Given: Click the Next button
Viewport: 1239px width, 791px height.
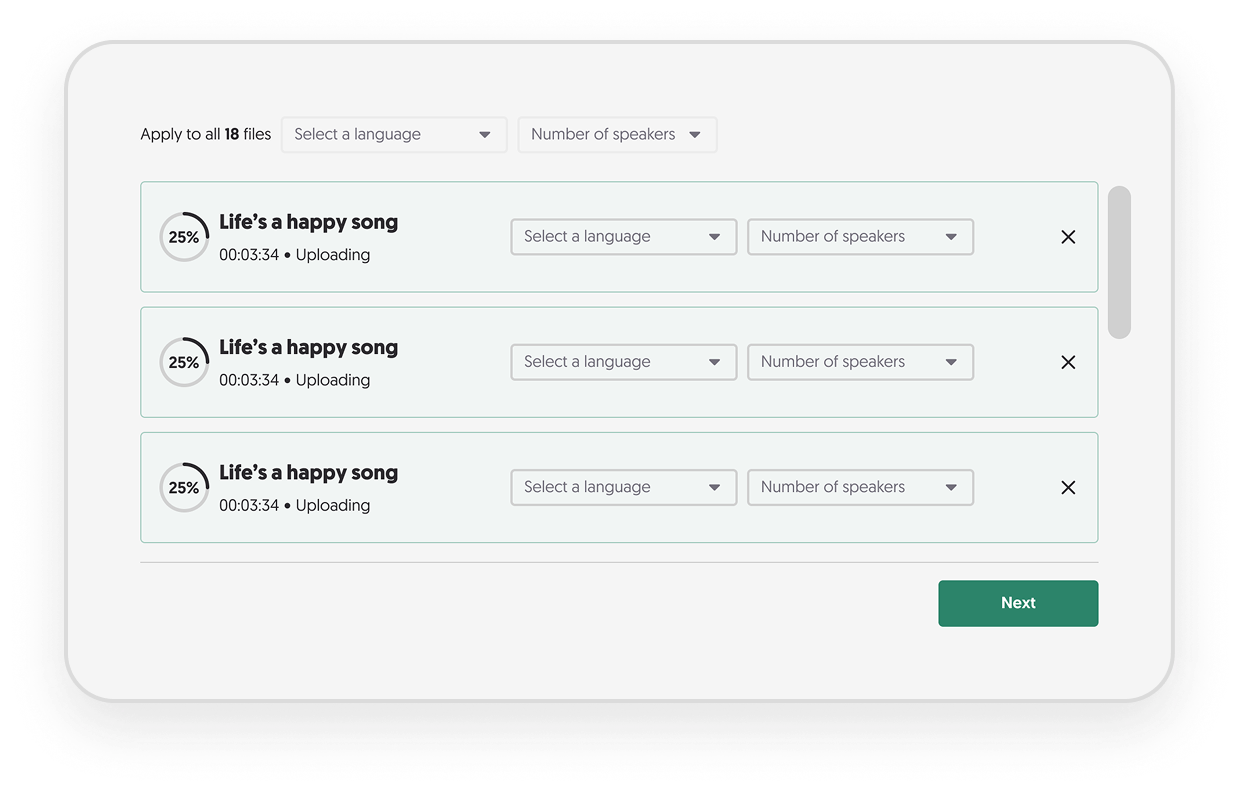Looking at the screenshot, I should (x=1018, y=603).
